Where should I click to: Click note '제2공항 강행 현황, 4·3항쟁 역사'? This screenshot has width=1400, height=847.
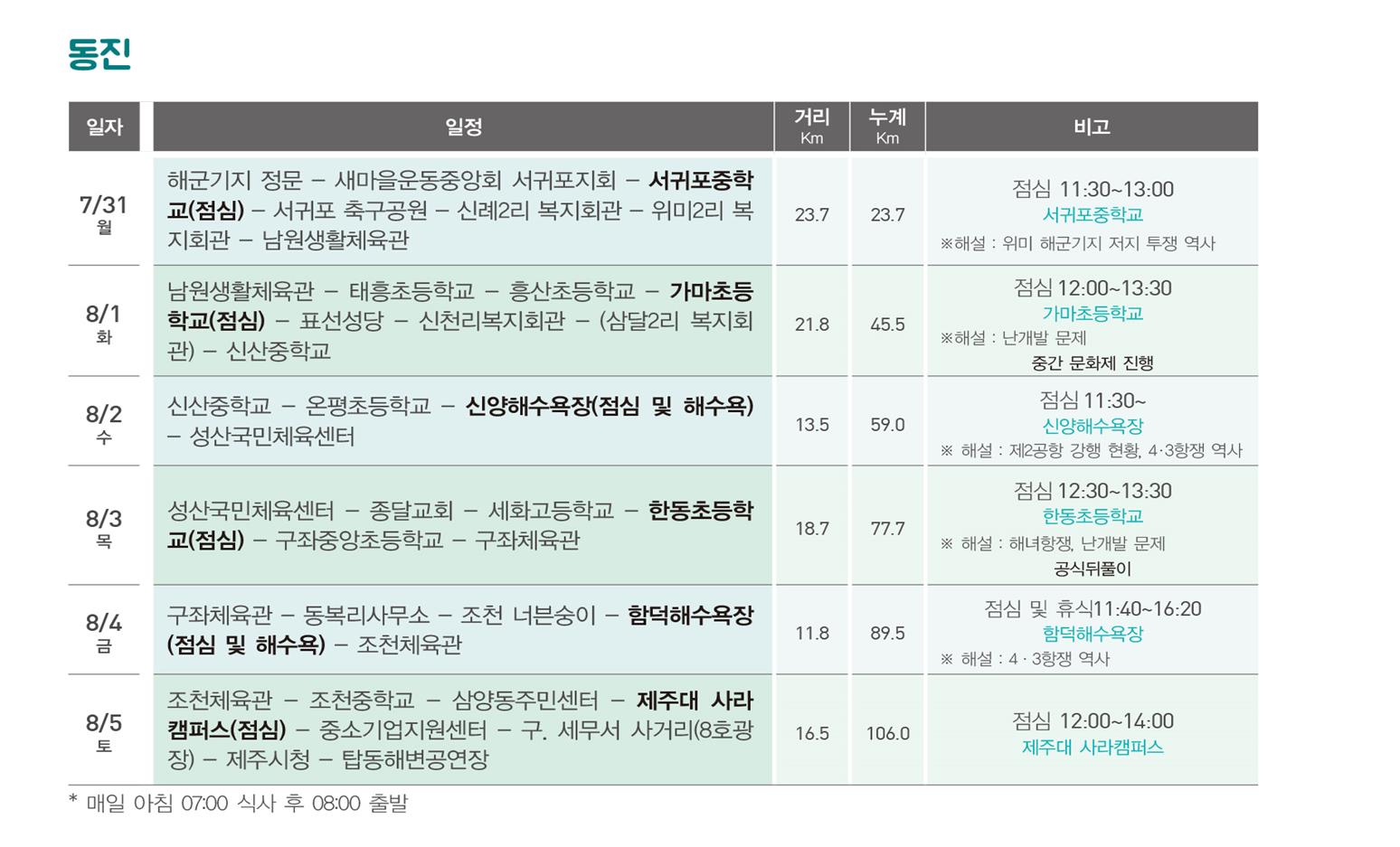click(x=1126, y=450)
